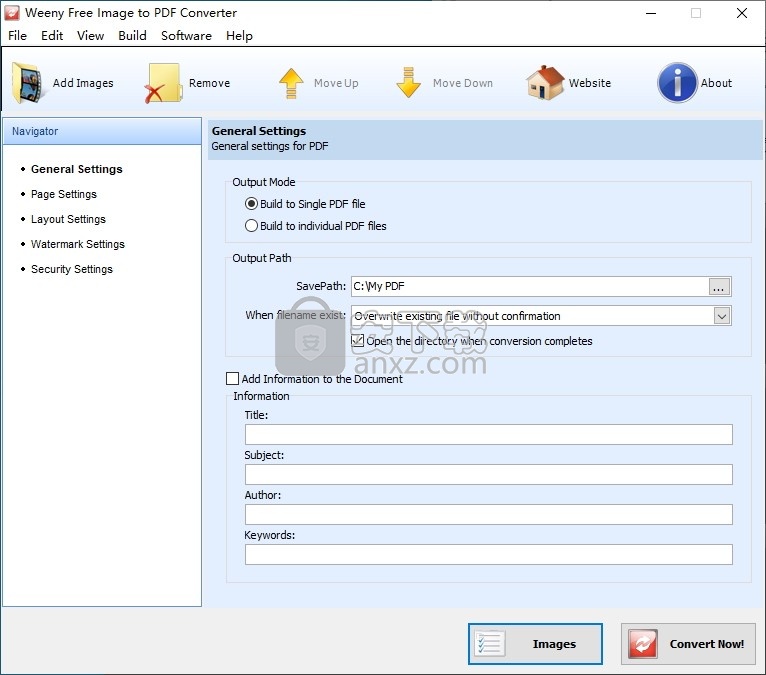Open the Website house icon
The width and height of the screenshot is (766, 675).
pos(545,83)
